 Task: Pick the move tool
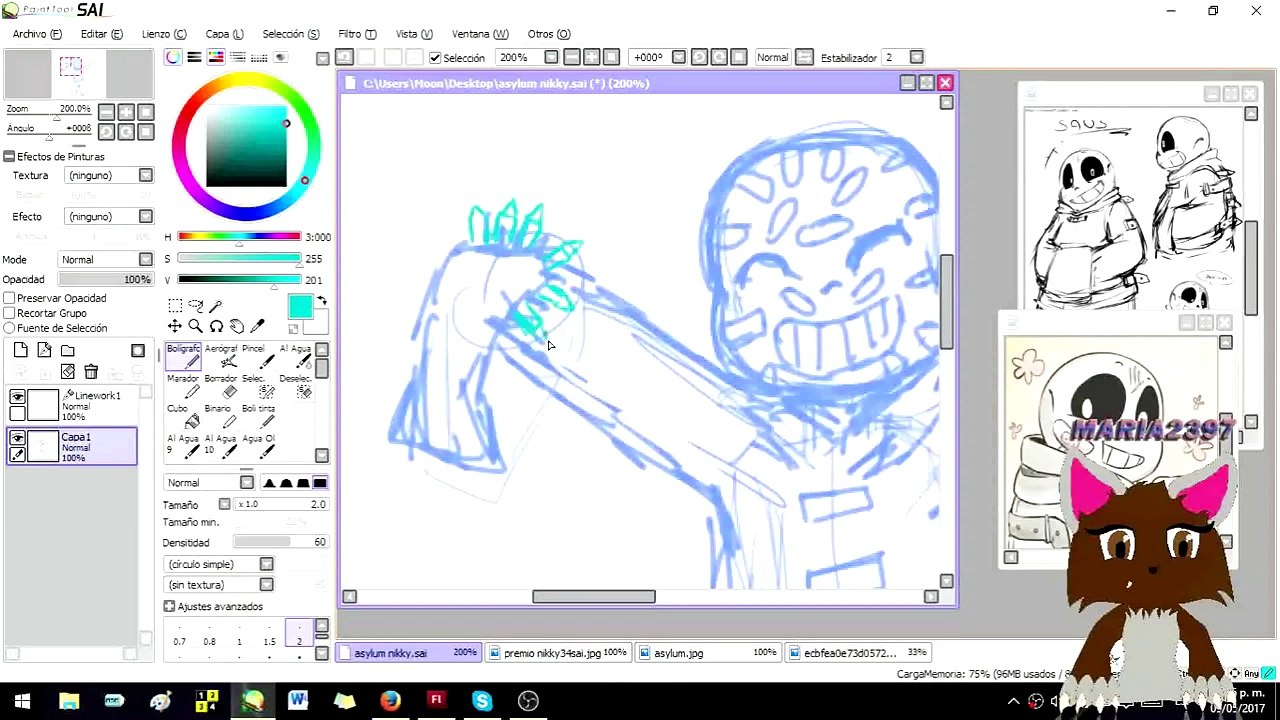pos(175,326)
